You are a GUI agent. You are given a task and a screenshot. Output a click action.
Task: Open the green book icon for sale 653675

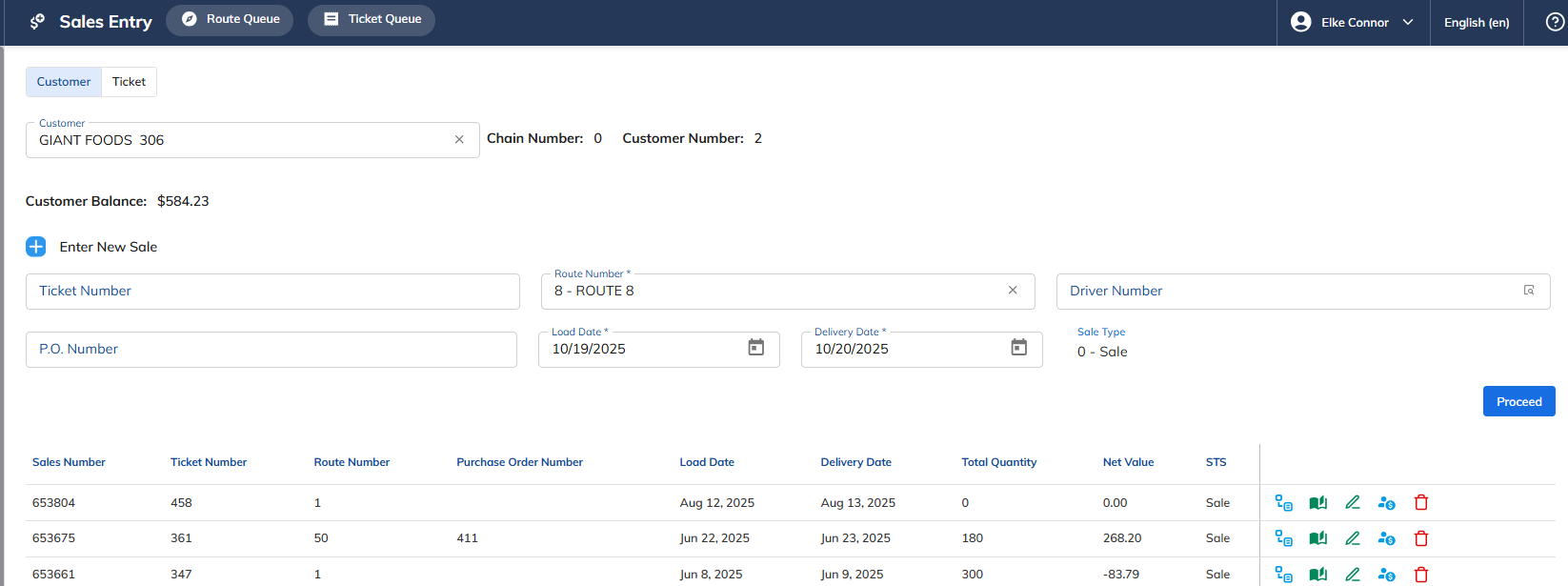tap(1318, 538)
